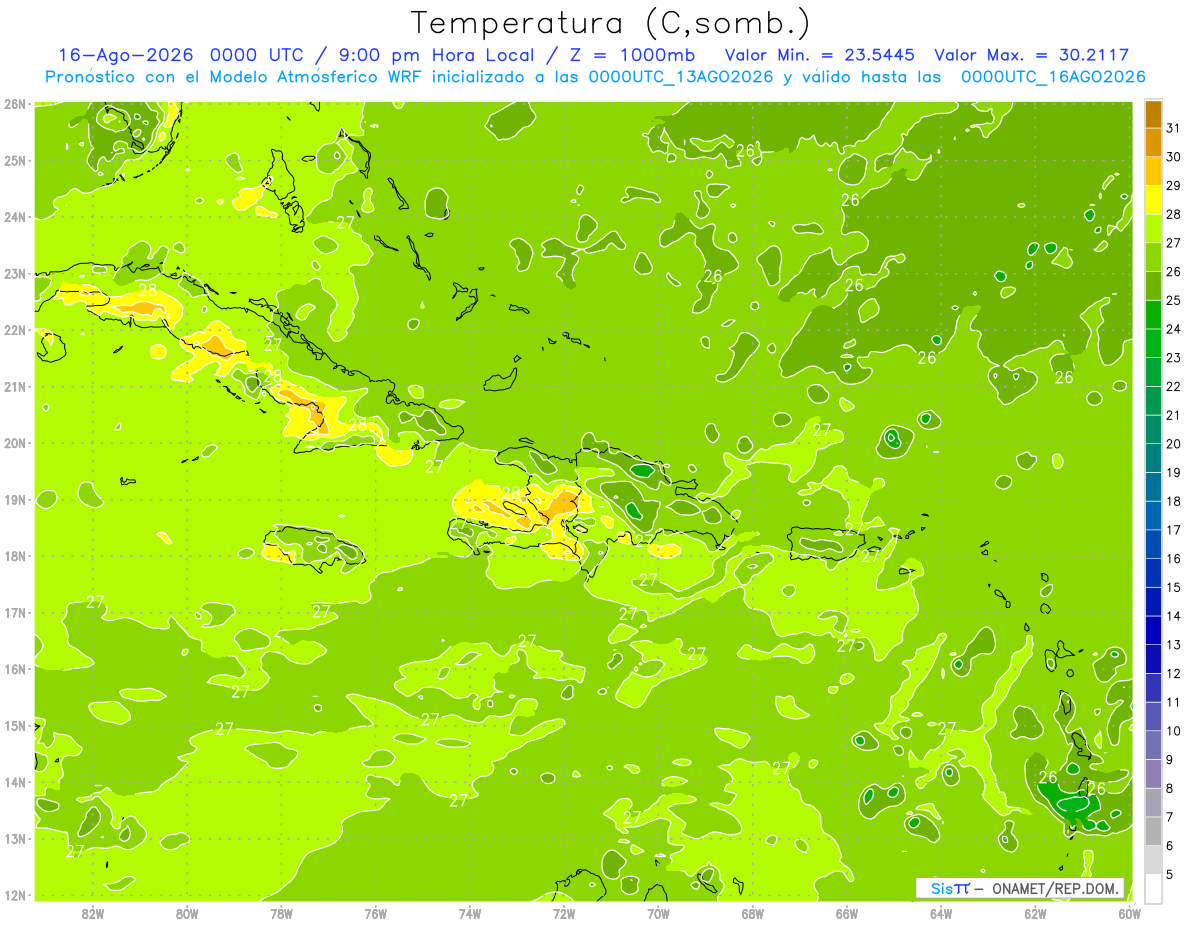The width and height of the screenshot is (1200, 927).
Task: Pick the dark orange swatch above 31
Action: [1153, 114]
